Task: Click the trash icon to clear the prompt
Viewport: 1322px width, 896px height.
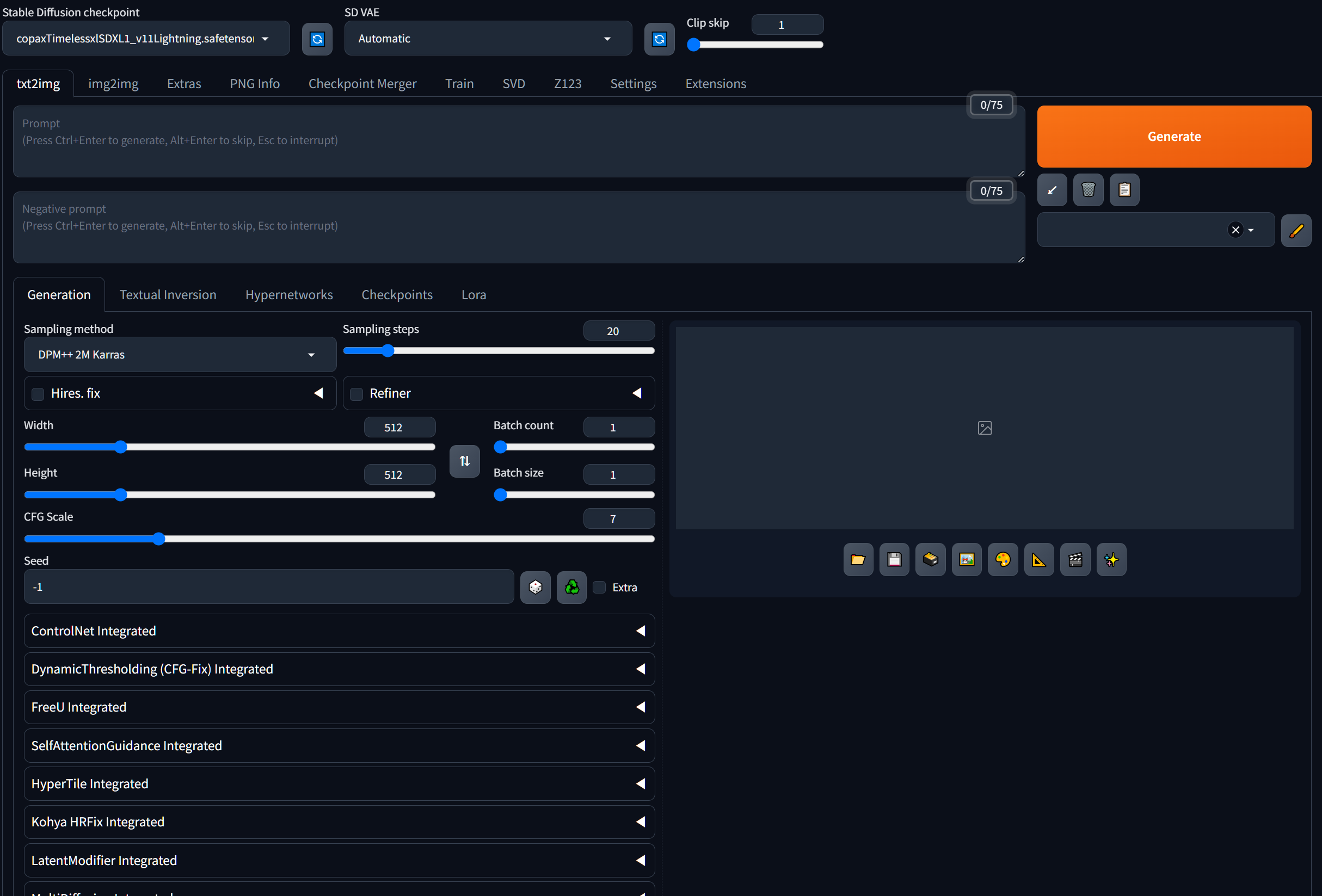Action: click(1087, 189)
